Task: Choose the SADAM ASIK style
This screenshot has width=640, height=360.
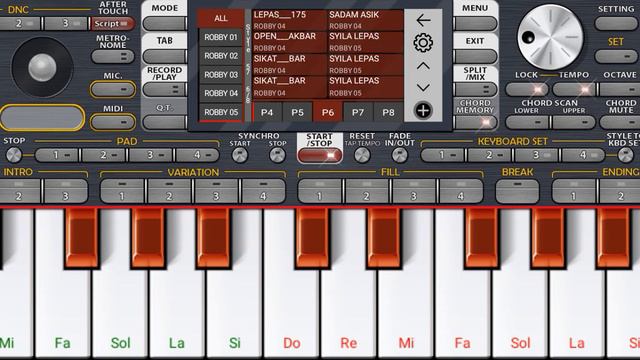Action: [365, 20]
